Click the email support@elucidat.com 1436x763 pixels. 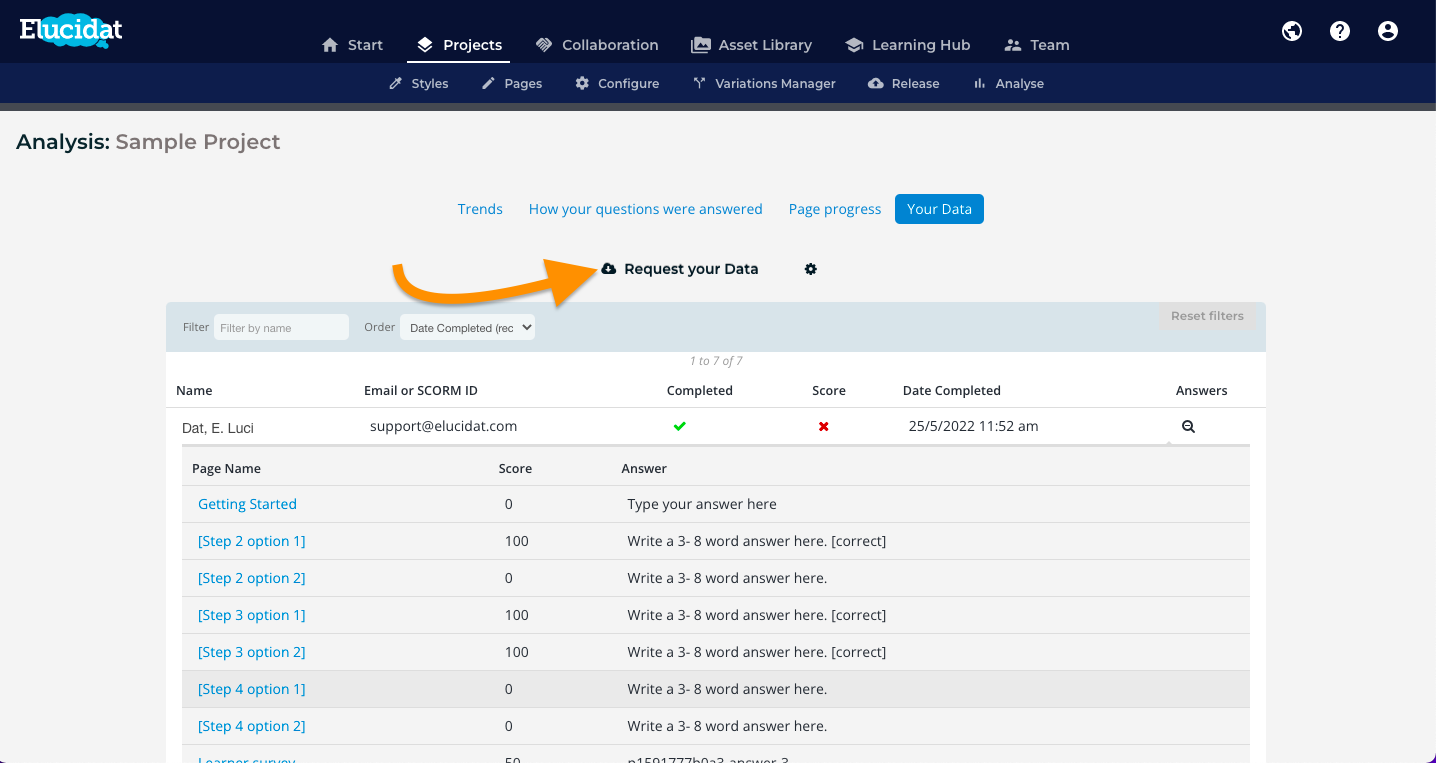click(x=443, y=426)
